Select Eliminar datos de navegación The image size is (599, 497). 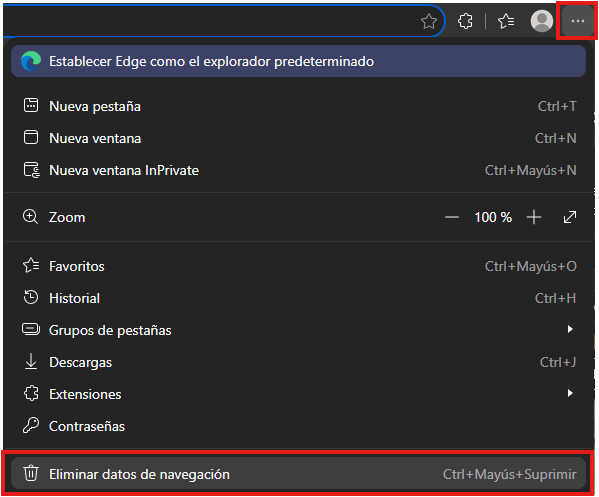point(298,474)
